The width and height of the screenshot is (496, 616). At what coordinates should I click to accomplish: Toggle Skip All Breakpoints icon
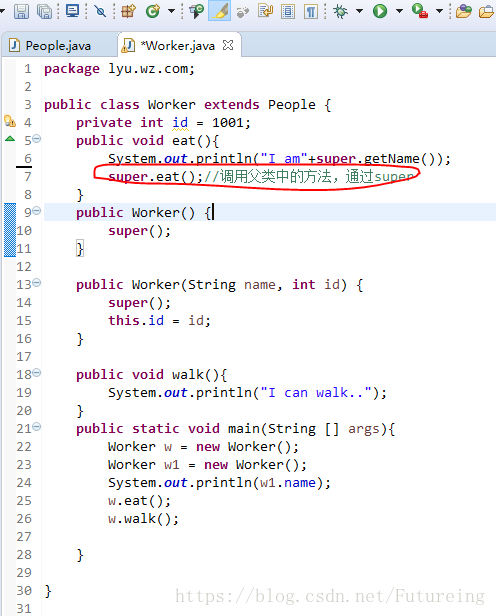[100, 11]
